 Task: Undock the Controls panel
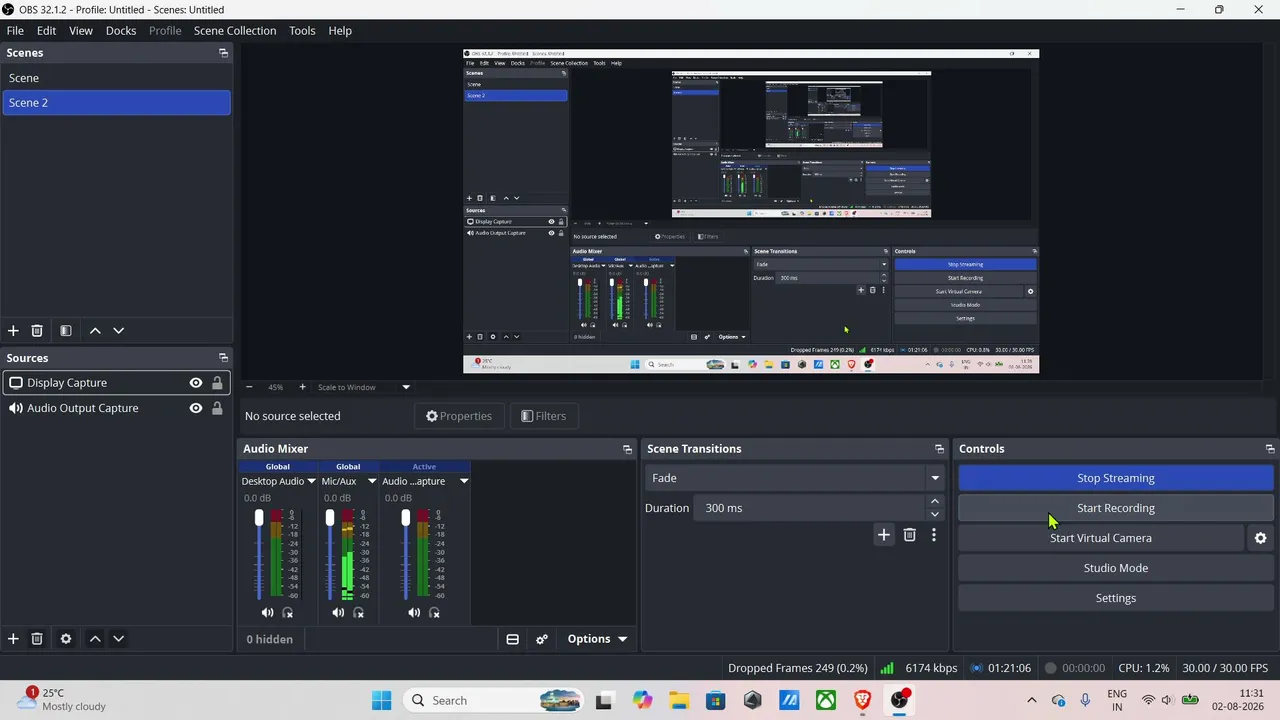[1270, 449]
